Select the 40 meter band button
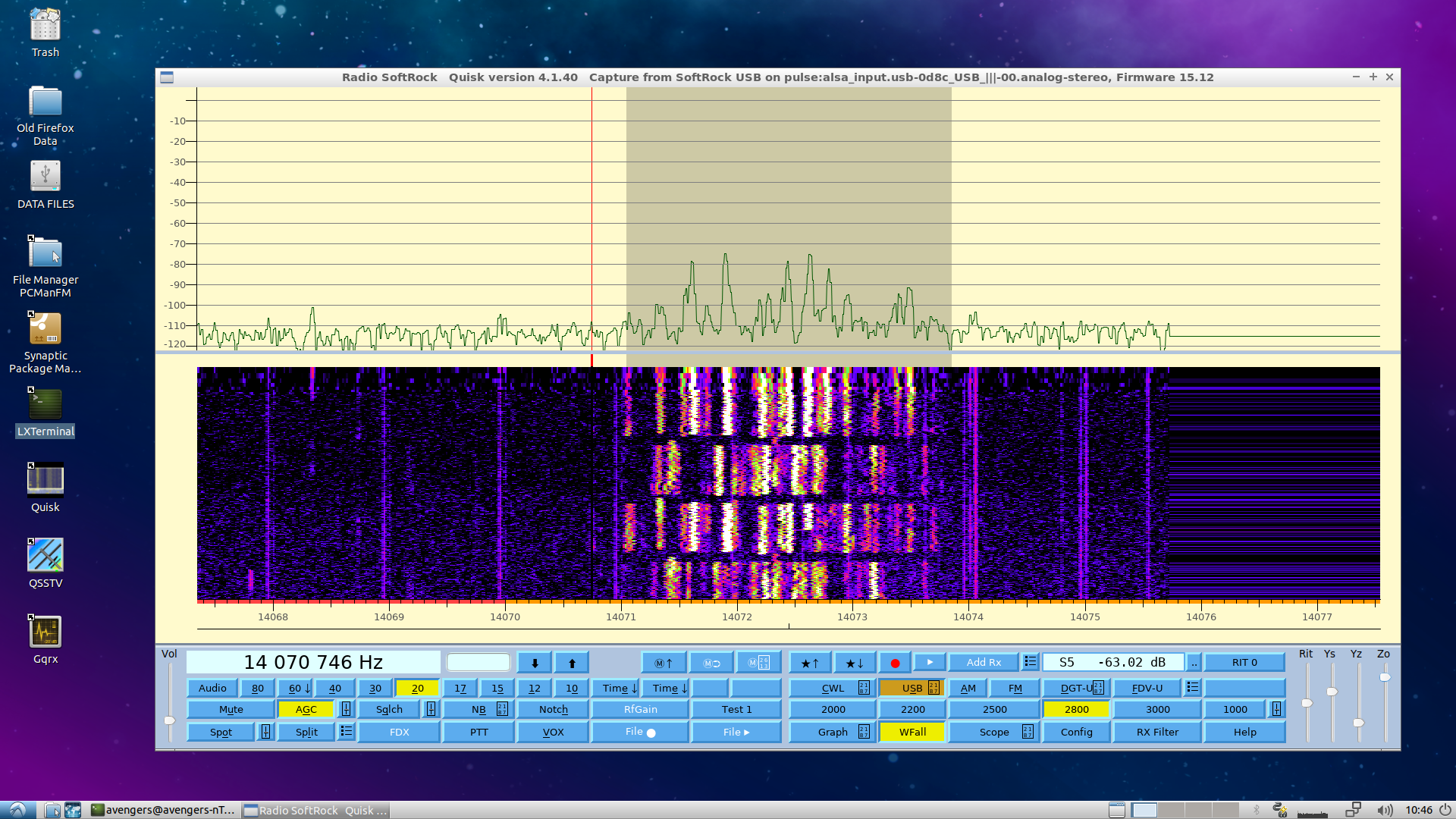The image size is (1456, 819). pos(335,688)
